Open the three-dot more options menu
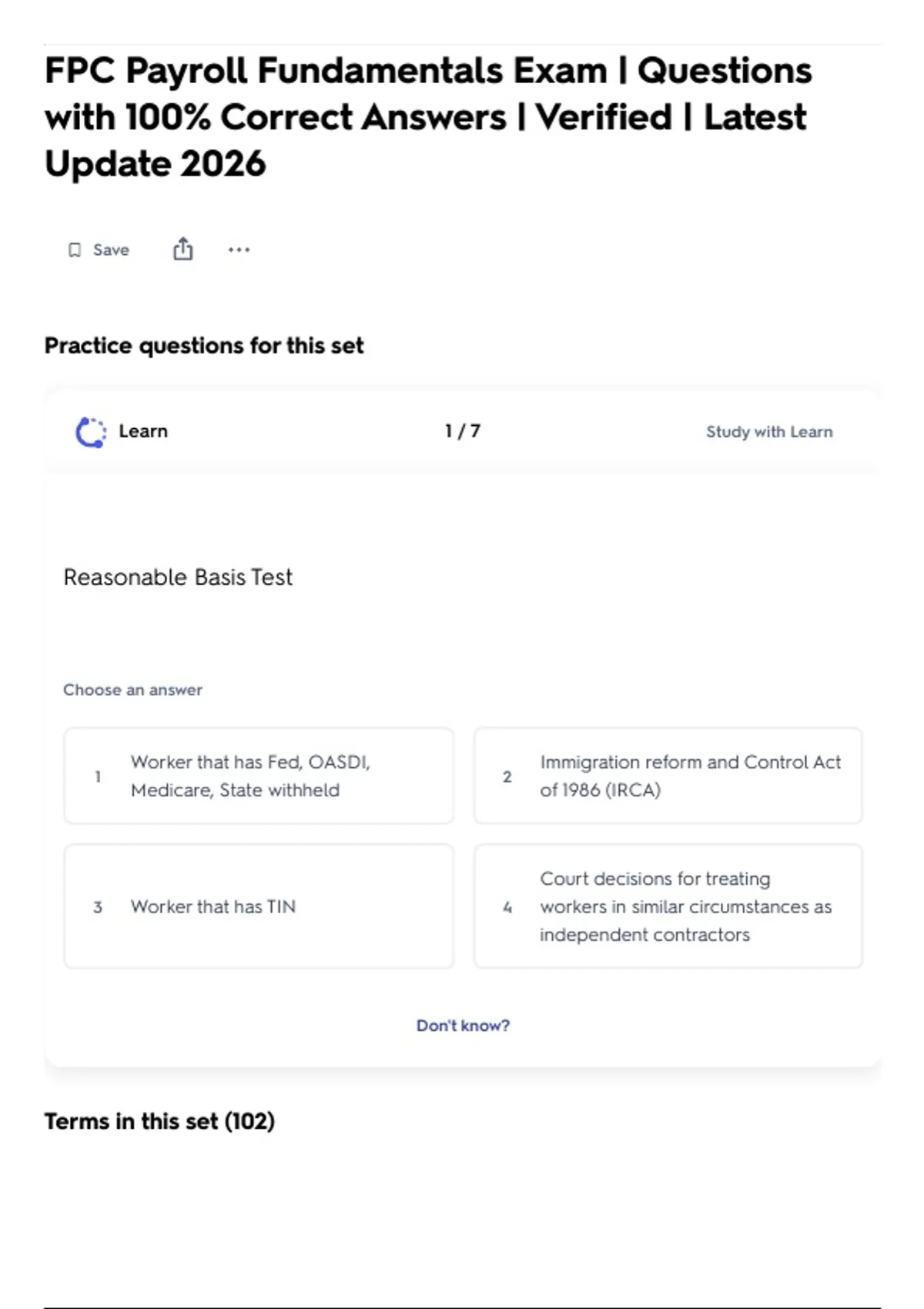This screenshot has height=1309, width=924. (239, 249)
